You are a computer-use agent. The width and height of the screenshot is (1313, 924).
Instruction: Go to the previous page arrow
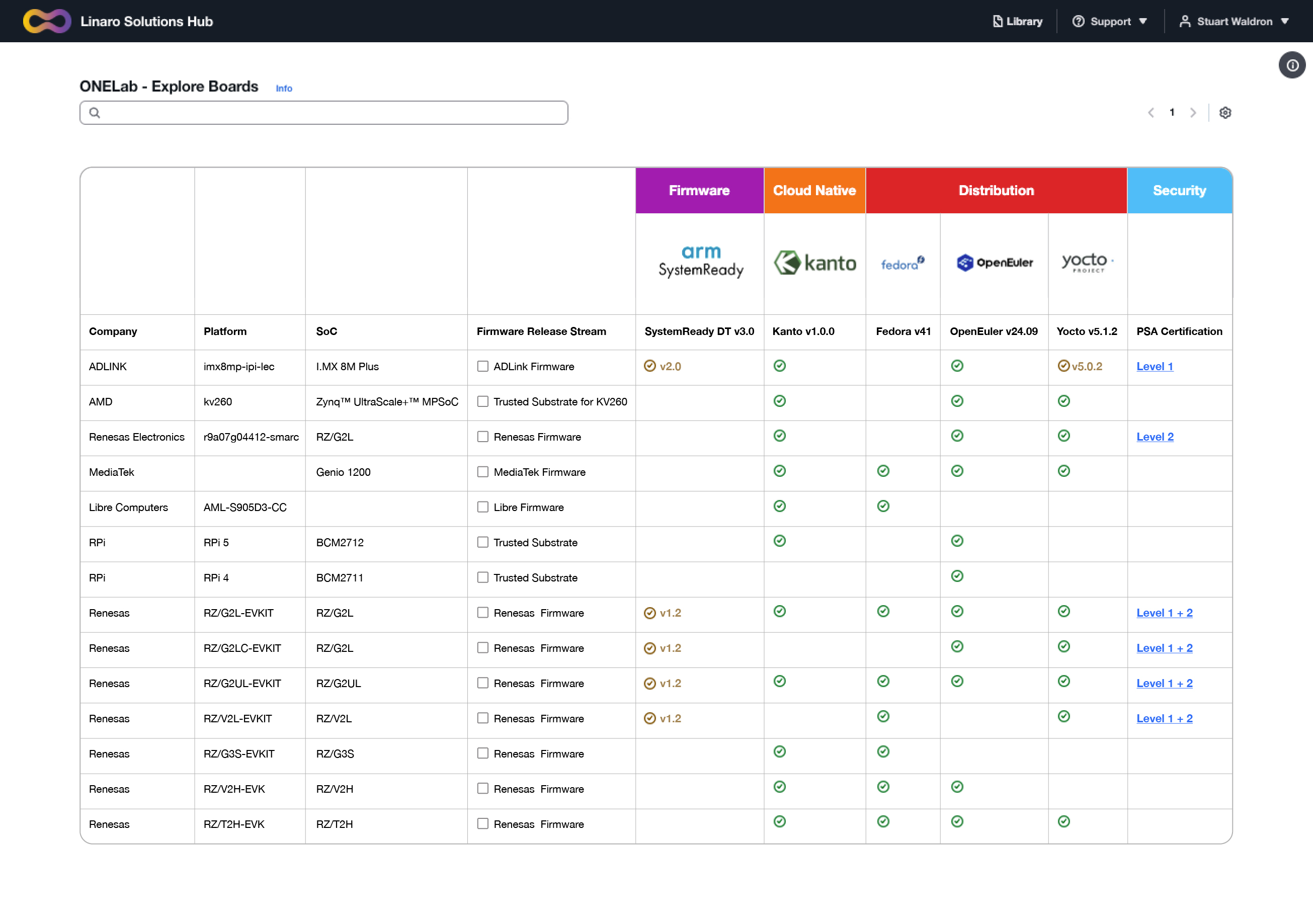(1151, 113)
